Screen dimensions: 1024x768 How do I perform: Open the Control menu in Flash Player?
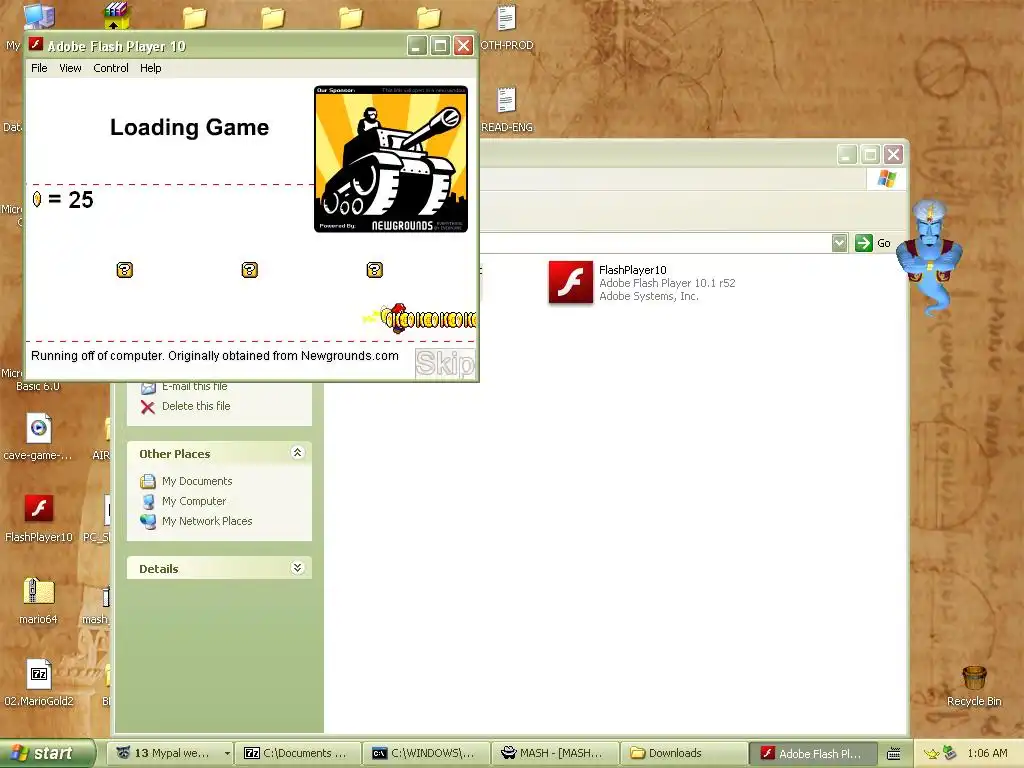pos(110,68)
